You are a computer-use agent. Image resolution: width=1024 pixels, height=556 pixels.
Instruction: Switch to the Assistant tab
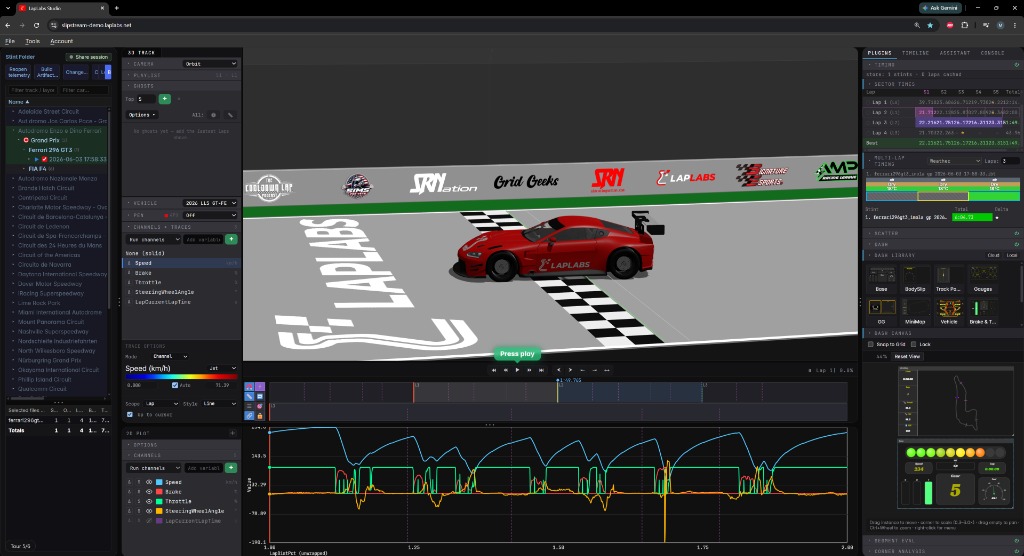[955, 53]
